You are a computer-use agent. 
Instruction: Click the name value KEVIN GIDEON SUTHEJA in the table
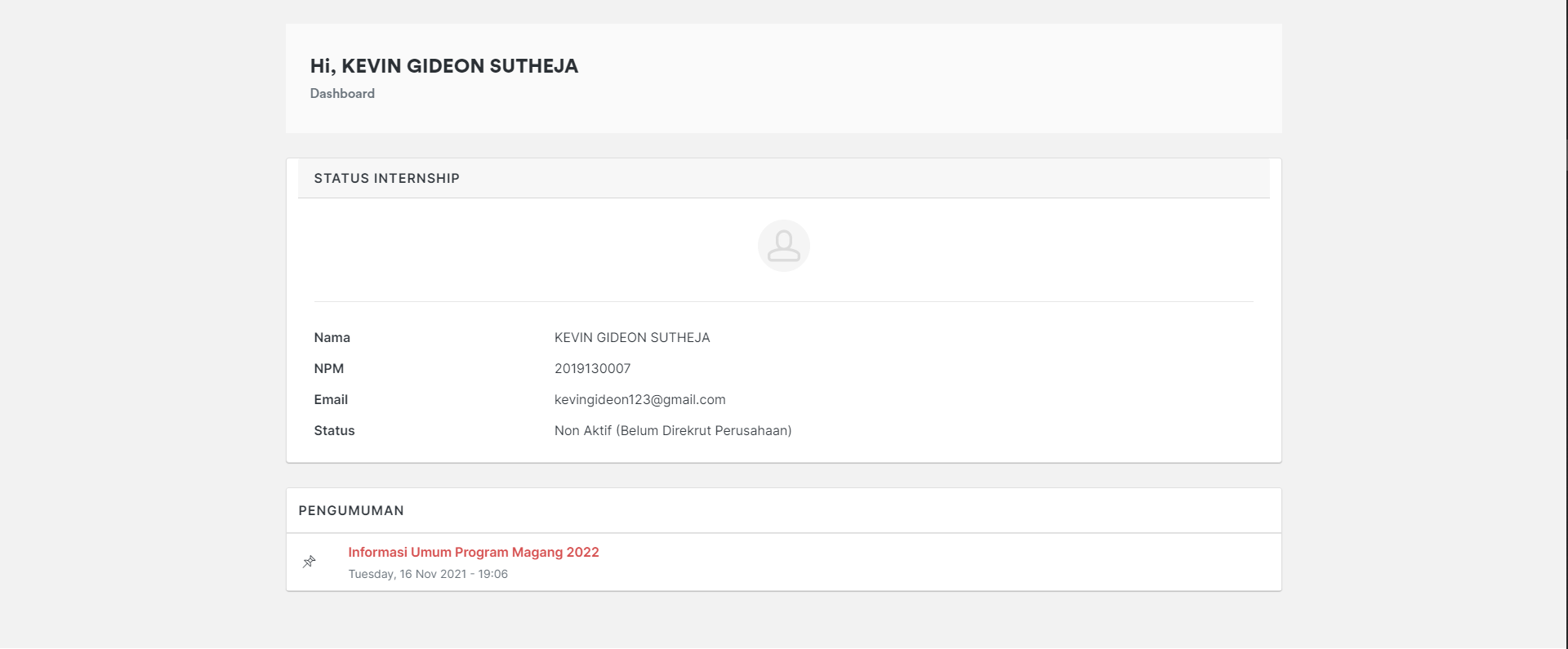(x=632, y=338)
